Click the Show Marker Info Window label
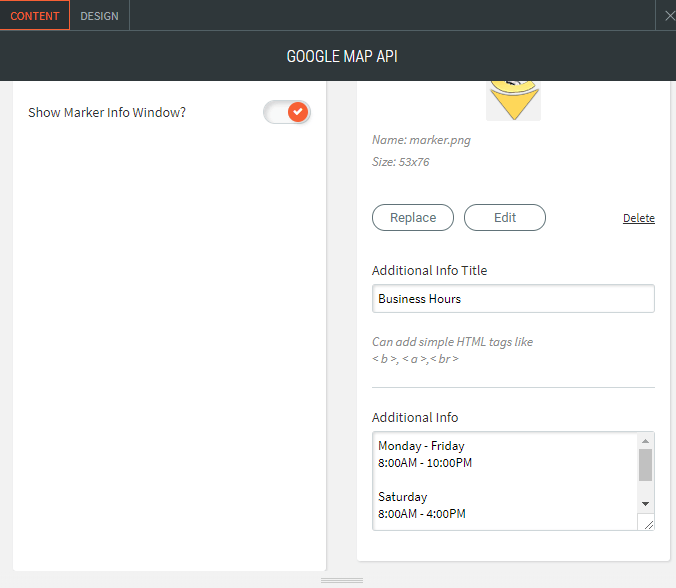 [x=107, y=112]
